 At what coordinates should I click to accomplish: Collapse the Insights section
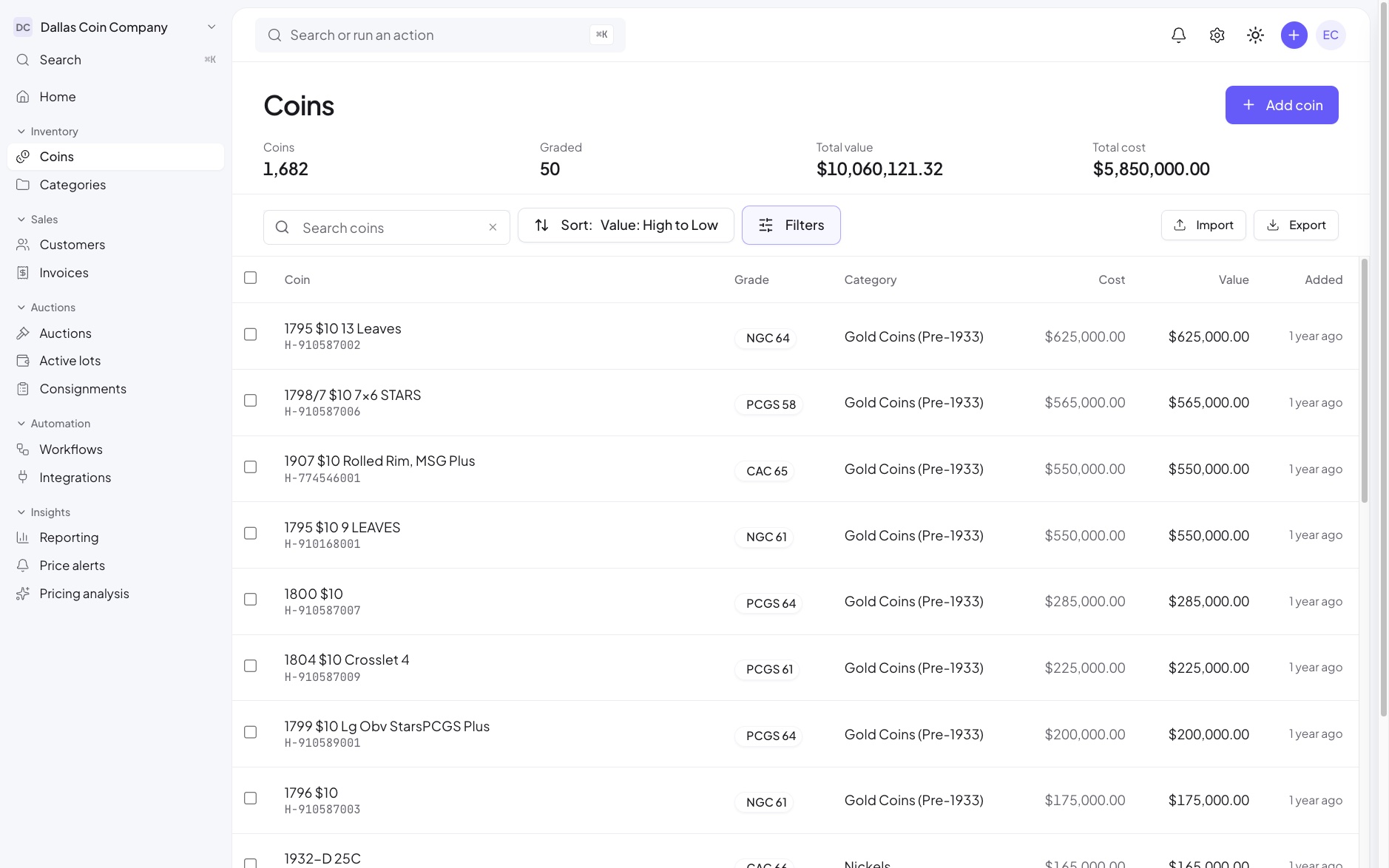(x=43, y=512)
